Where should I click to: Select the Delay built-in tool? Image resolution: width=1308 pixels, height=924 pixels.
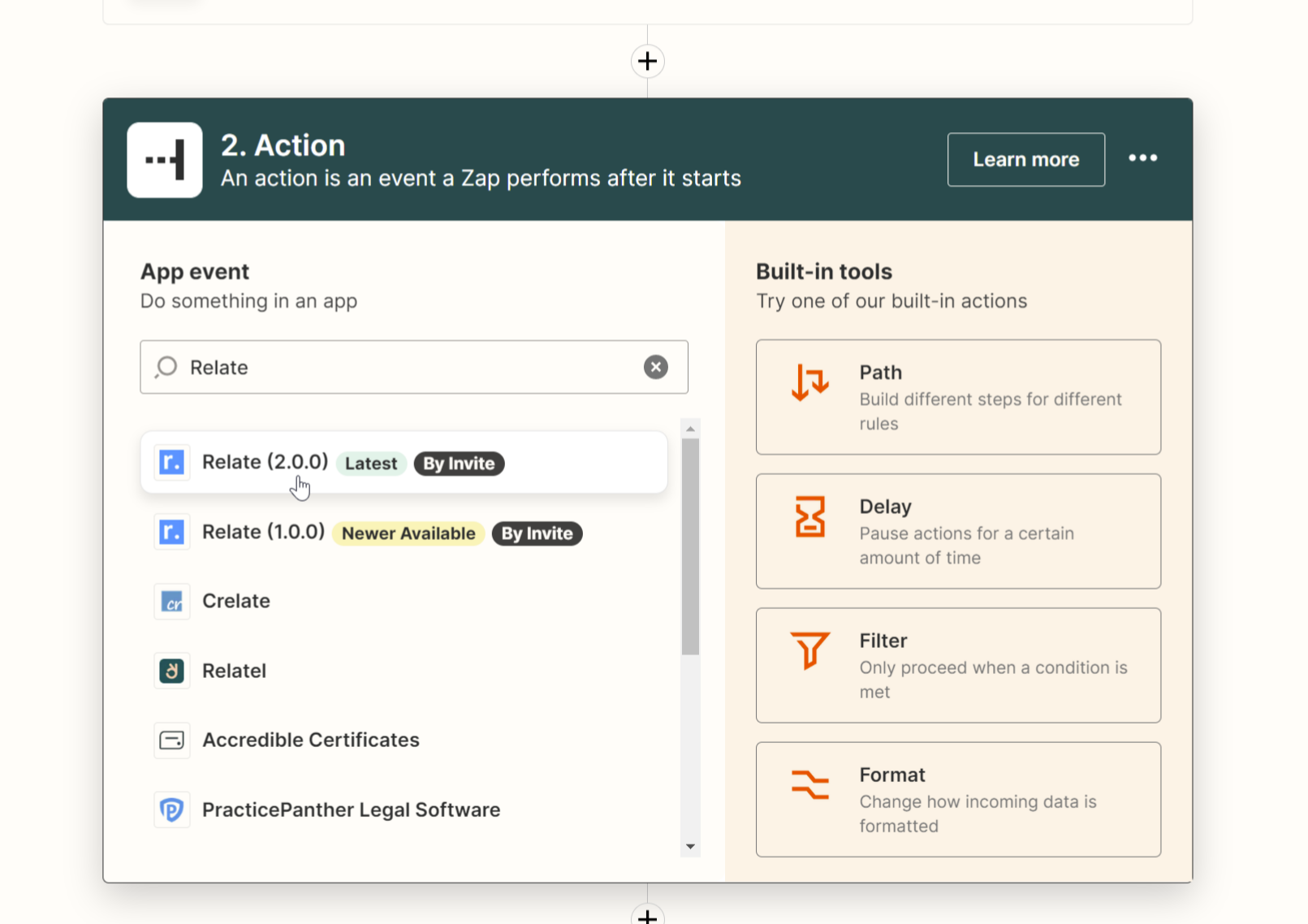tap(958, 531)
